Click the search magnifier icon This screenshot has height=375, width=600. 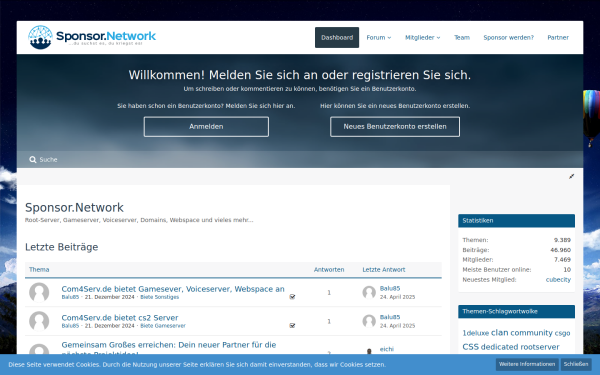[33, 160]
